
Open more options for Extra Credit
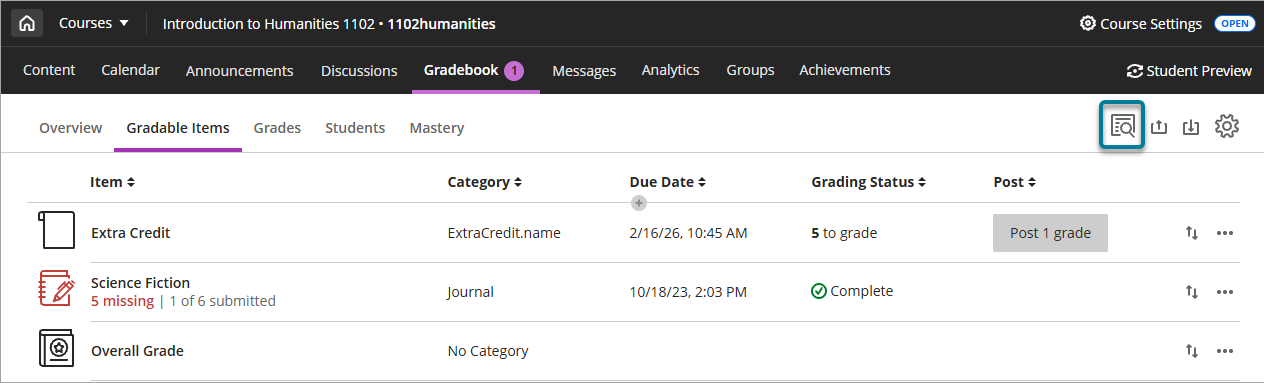click(1225, 233)
